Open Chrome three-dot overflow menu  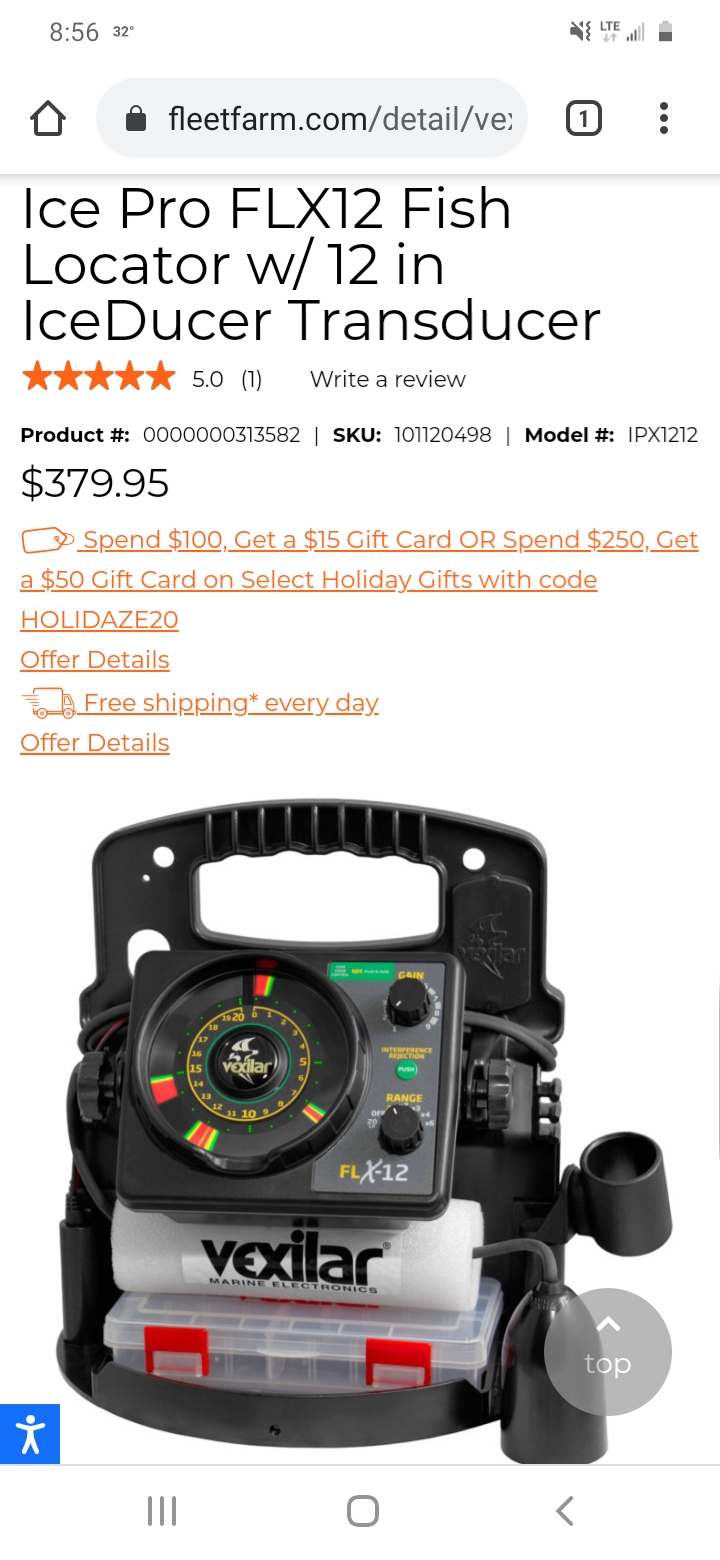(x=664, y=119)
